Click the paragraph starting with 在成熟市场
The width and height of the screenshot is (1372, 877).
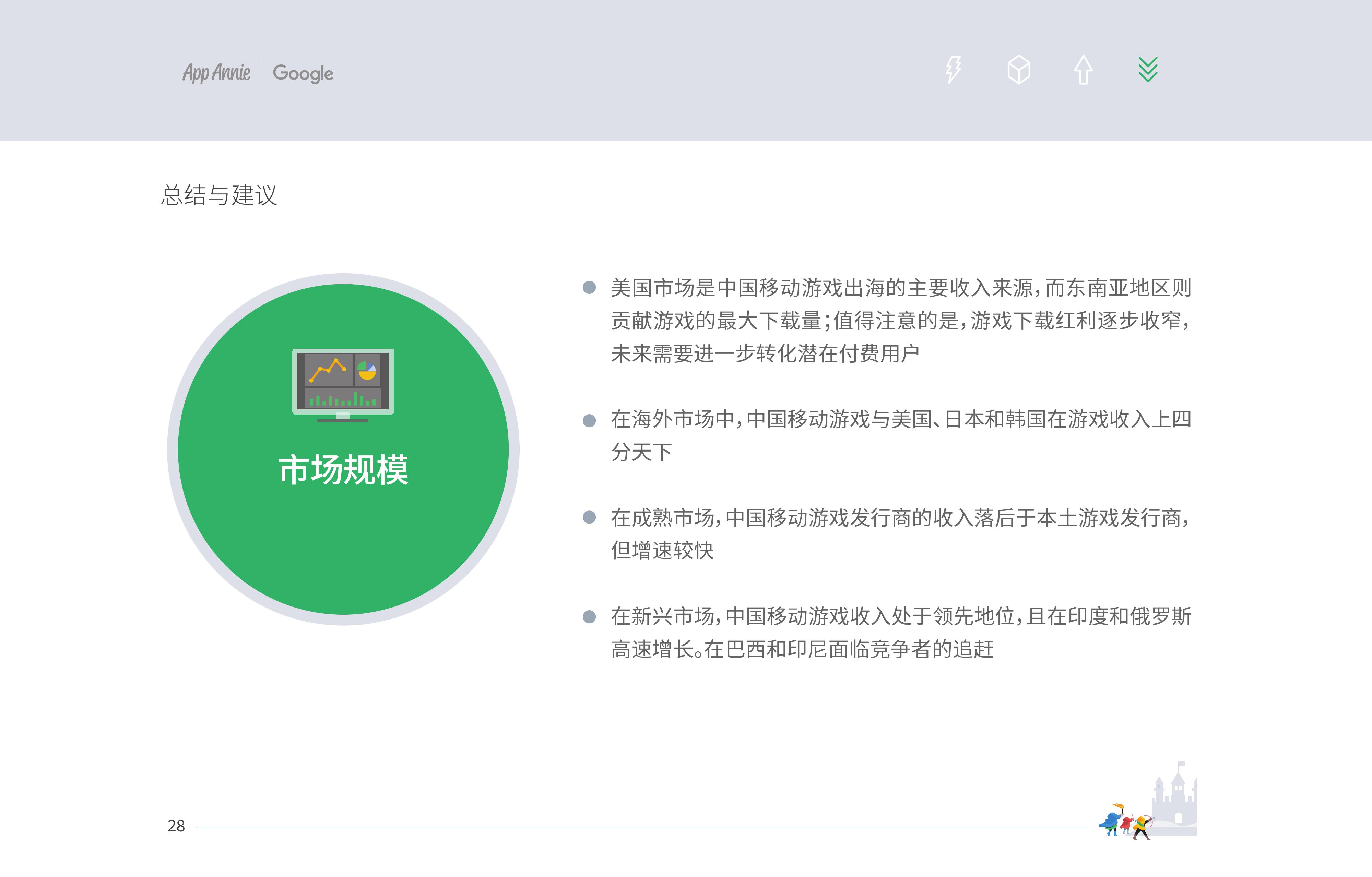[x=900, y=533]
